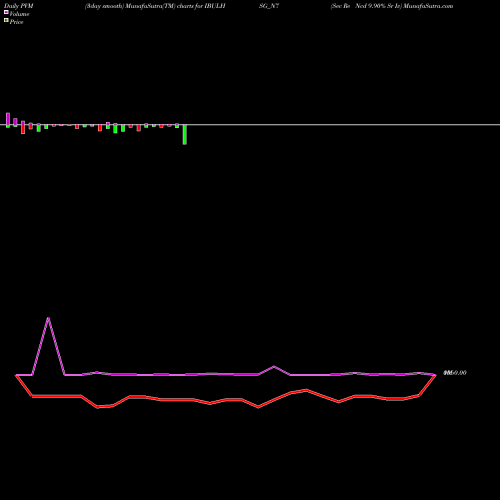Select the 'Volume' legend label
Viewport: 500px width, 500px height.
coord(19,14)
